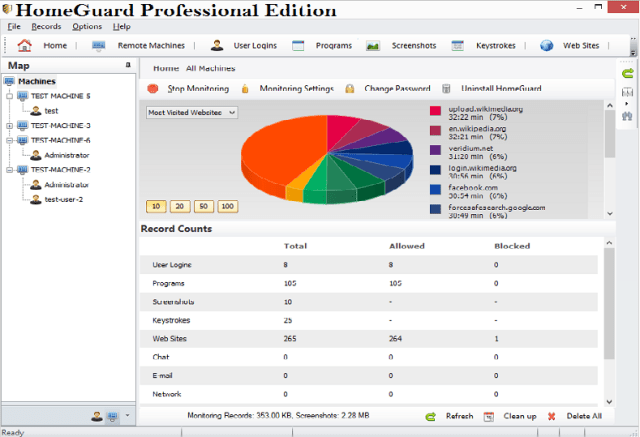The height and width of the screenshot is (437, 640).
Task: Collapse the TEST-MACHINE-6 tree node
Action: [x=9, y=140]
